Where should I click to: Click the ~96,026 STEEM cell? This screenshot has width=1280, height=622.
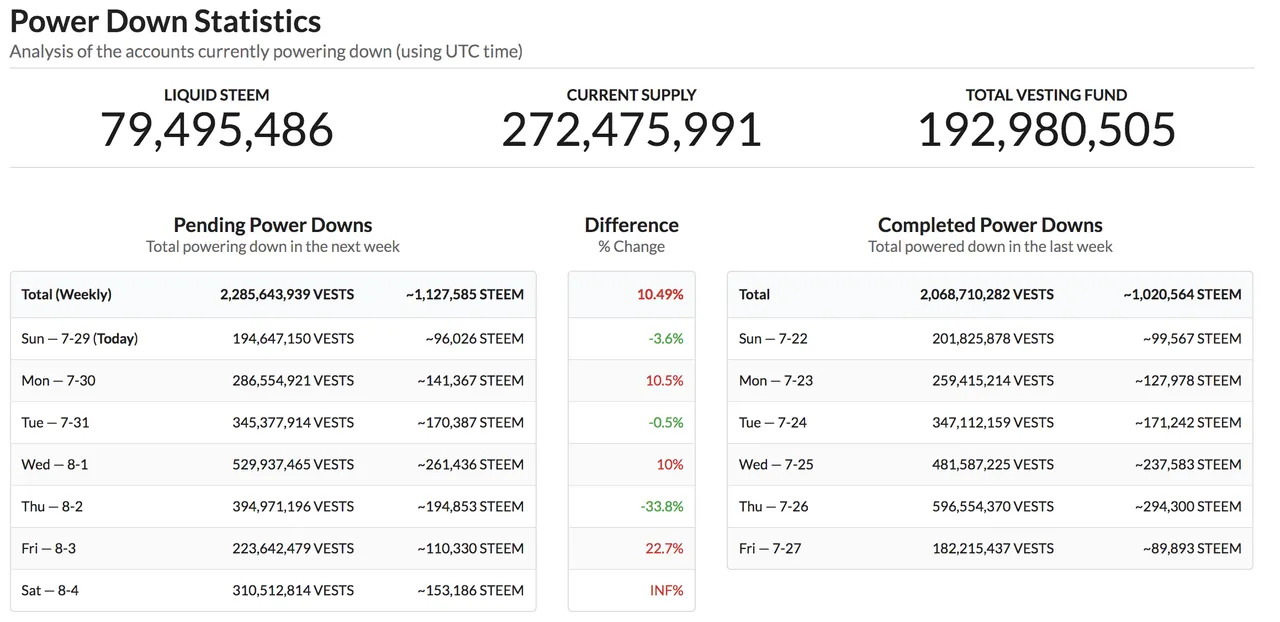pos(474,338)
